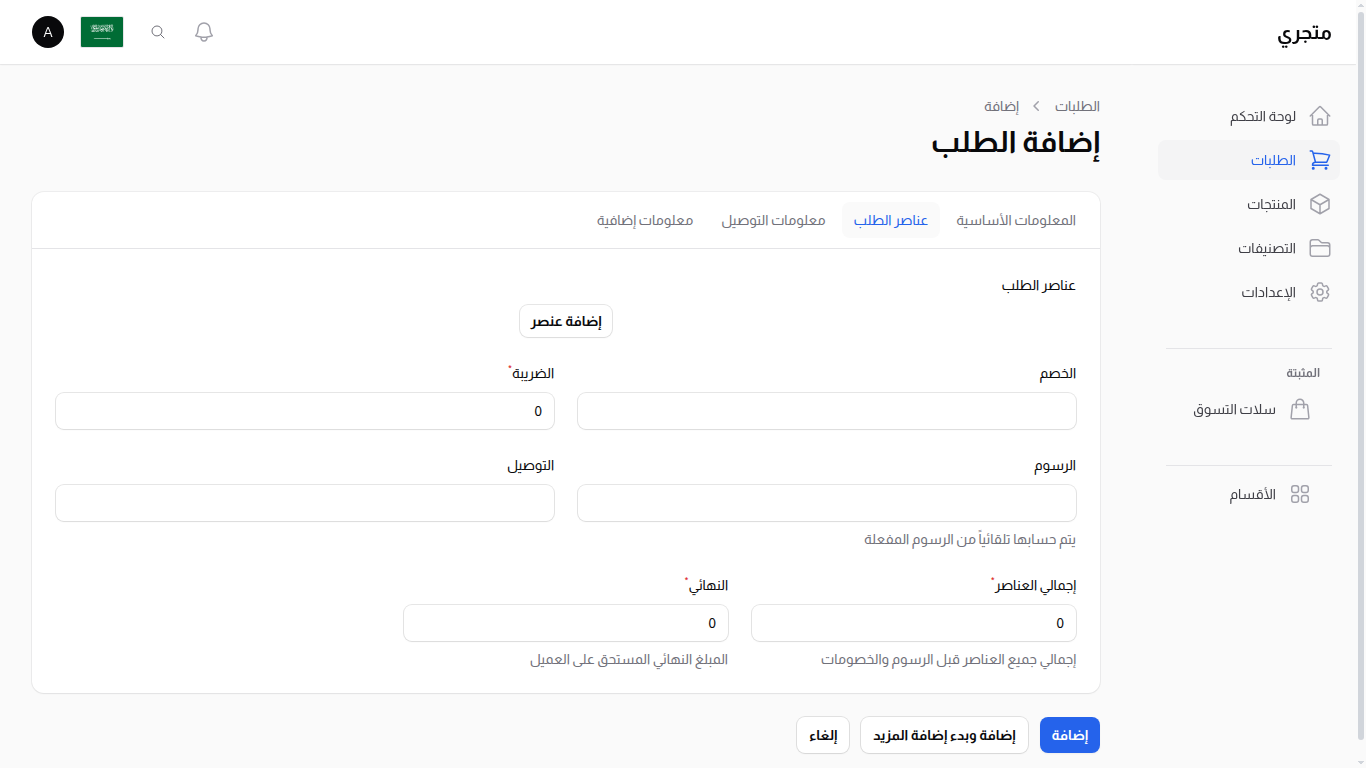Open the الإعدادات settings gear icon
This screenshot has height=768, width=1366.
[1320, 292]
